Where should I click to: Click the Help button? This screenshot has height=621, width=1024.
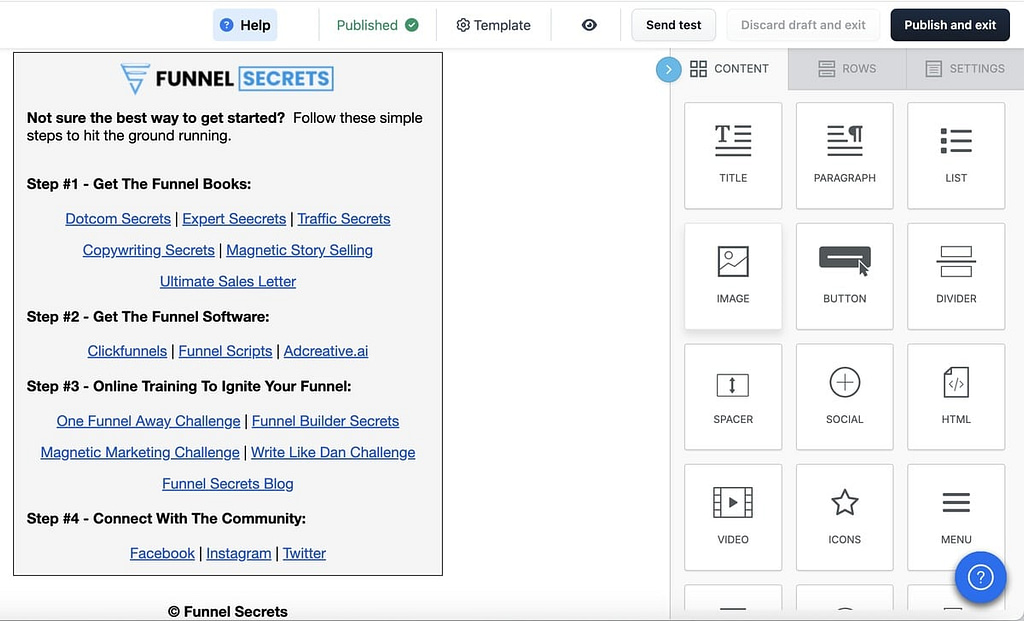tap(245, 25)
